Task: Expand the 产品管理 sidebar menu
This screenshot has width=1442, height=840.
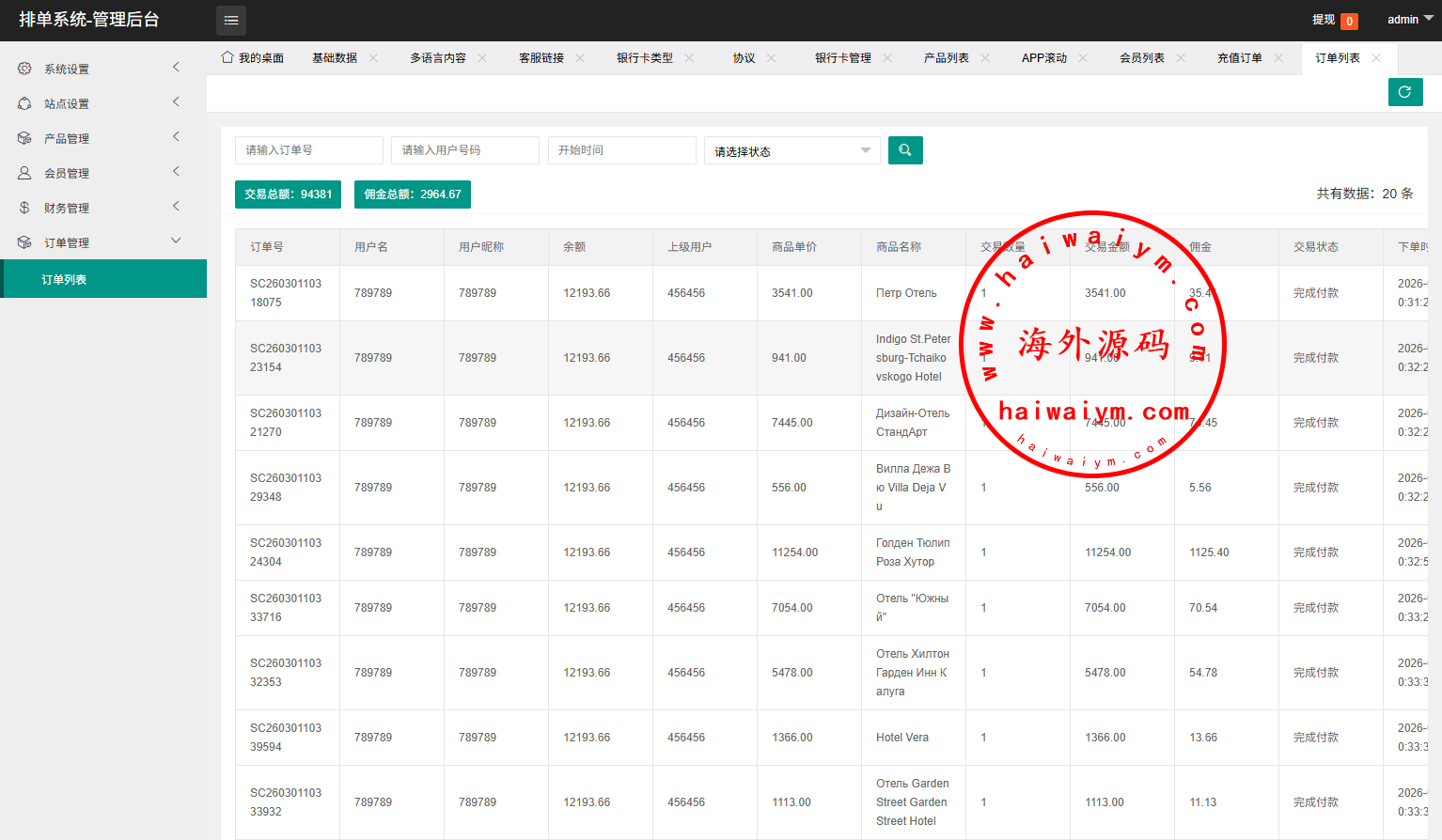Action: [x=103, y=138]
